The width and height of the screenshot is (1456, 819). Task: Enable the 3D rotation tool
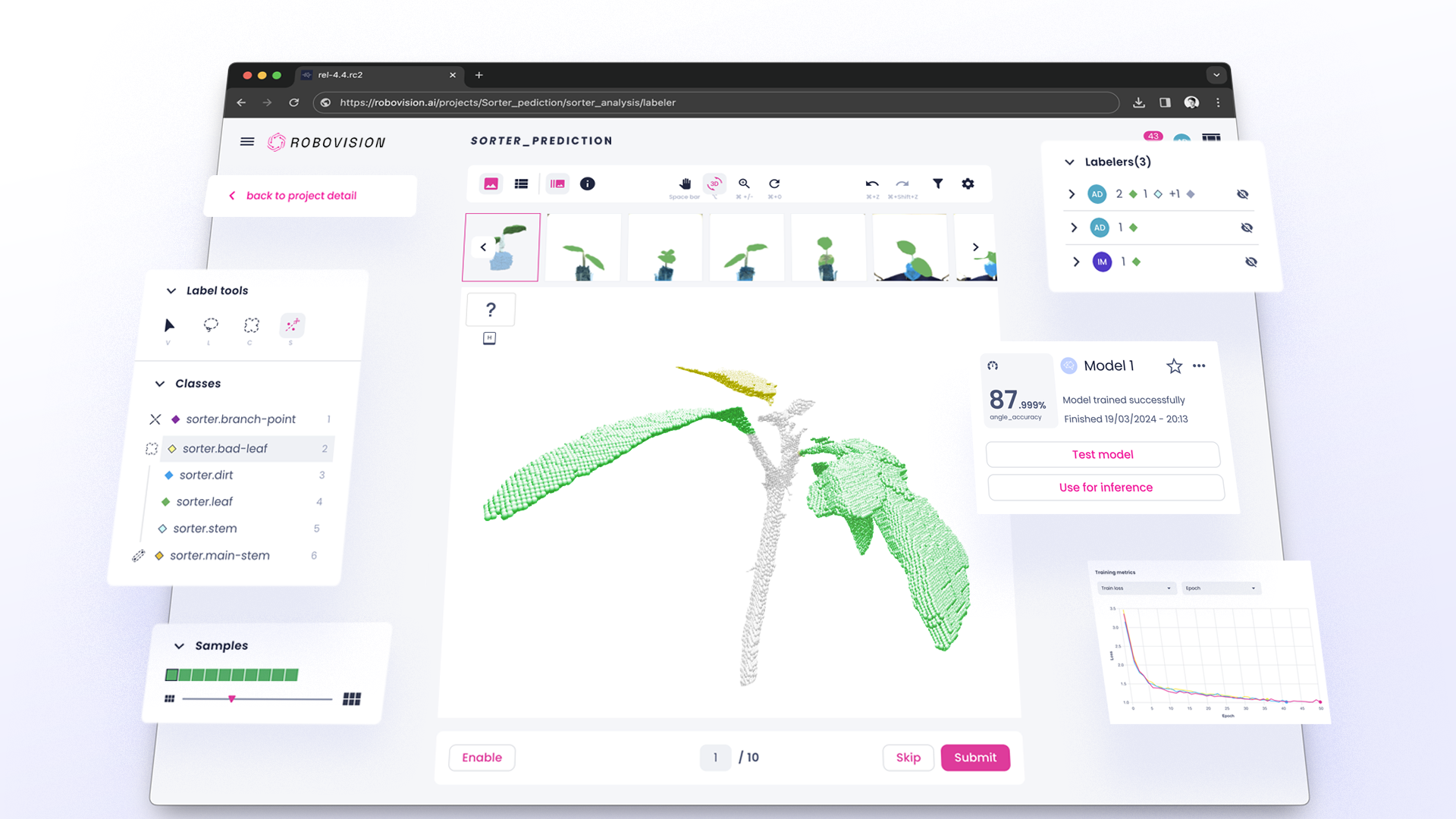click(x=714, y=184)
